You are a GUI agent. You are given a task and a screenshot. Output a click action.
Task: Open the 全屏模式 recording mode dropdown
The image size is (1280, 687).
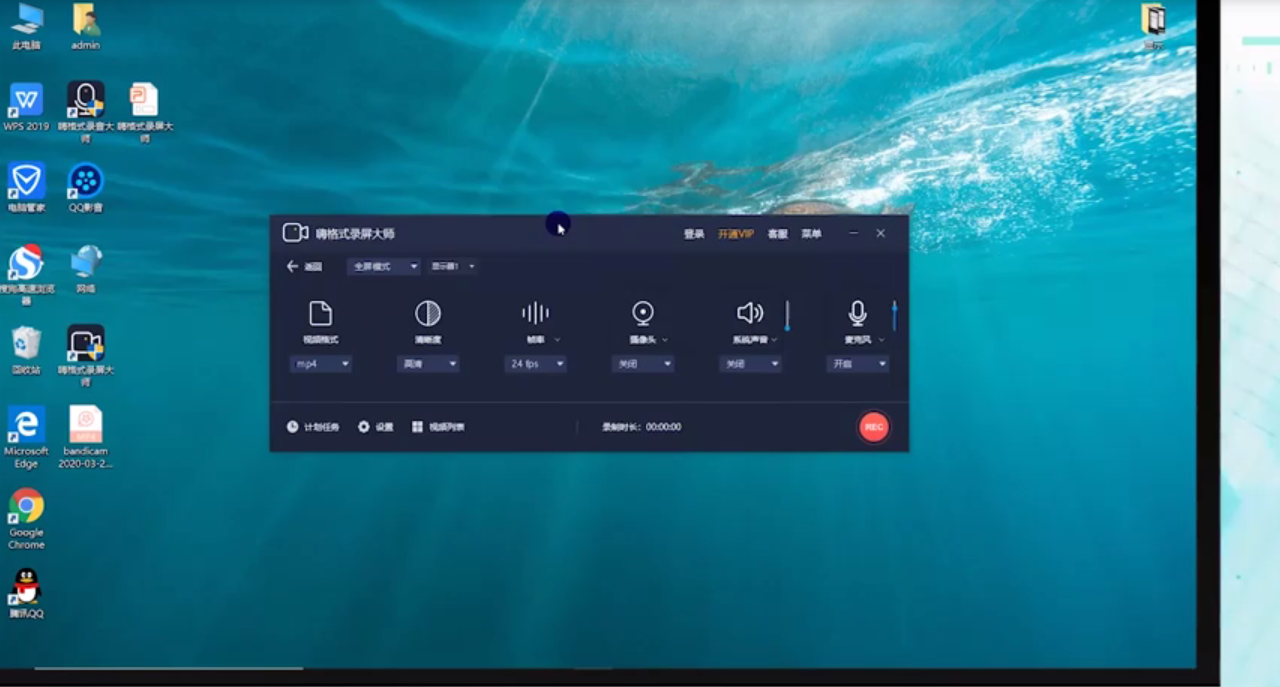pyautogui.click(x=384, y=266)
